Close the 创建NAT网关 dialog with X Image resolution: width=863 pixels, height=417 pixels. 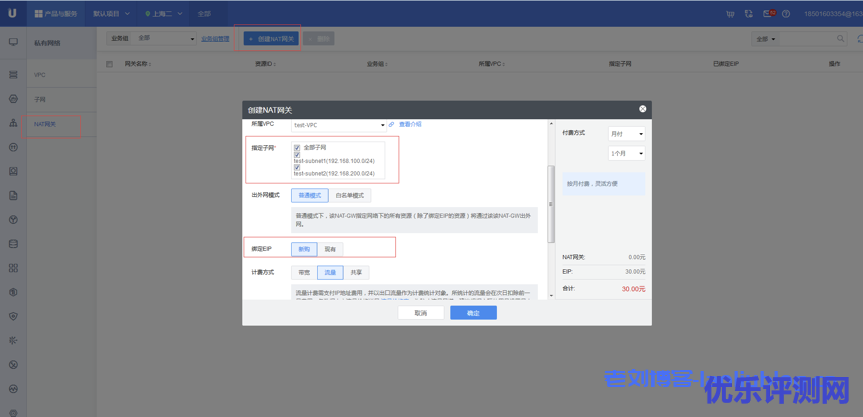642,109
